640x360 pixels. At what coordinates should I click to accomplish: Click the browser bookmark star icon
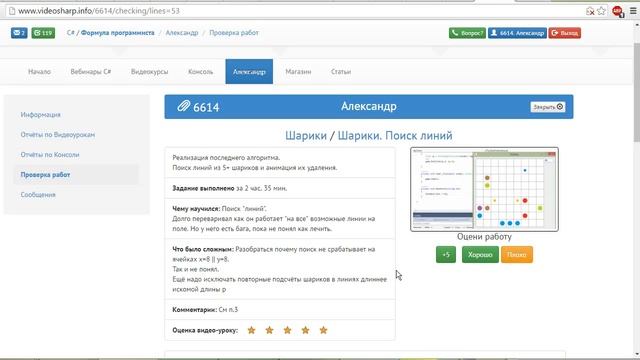[601, 11]
